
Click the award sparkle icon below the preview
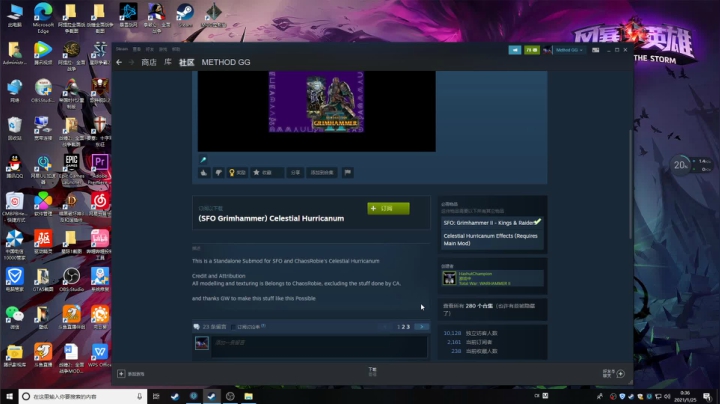(203, 160)
